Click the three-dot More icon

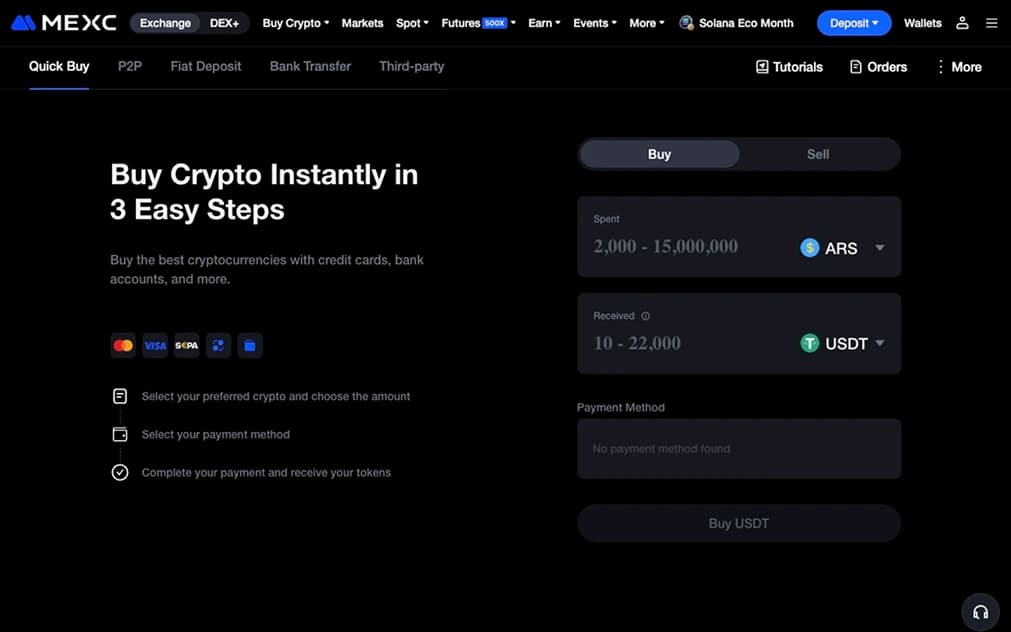941,66
